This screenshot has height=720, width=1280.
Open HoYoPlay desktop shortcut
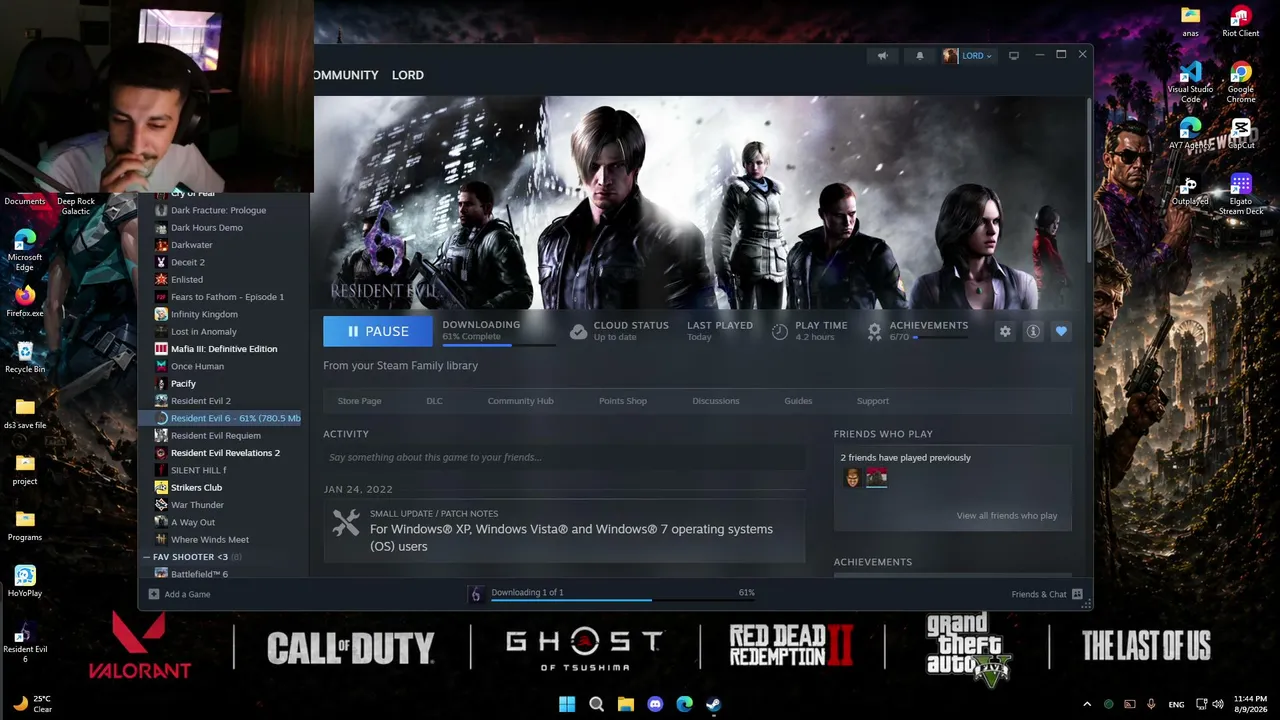coord(25,581)
